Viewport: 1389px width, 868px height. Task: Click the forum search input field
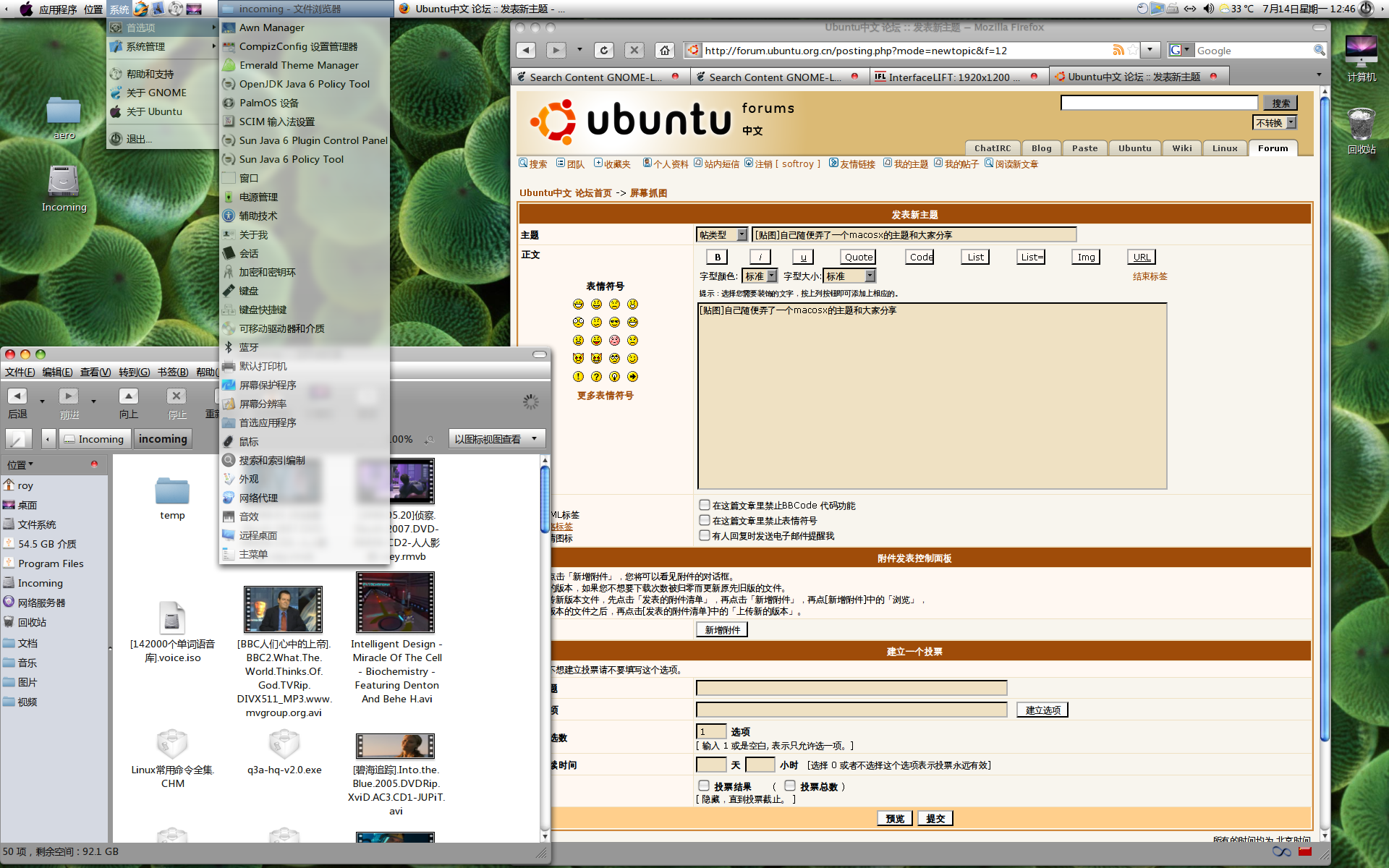(x=1159, y=103)
